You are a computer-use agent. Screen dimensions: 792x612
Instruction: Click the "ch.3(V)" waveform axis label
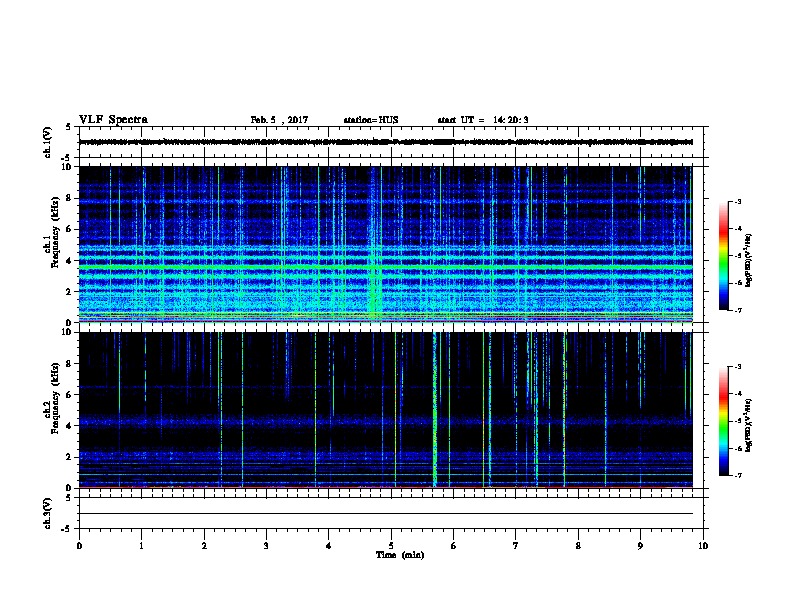click(47, 513)
